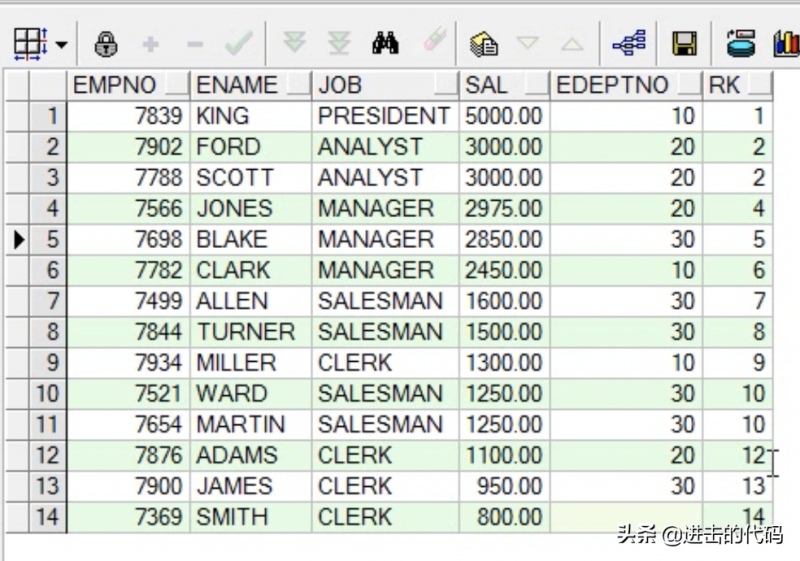Click the 7654 employee number cell
The image size is (800, 561).
(128, 424)
